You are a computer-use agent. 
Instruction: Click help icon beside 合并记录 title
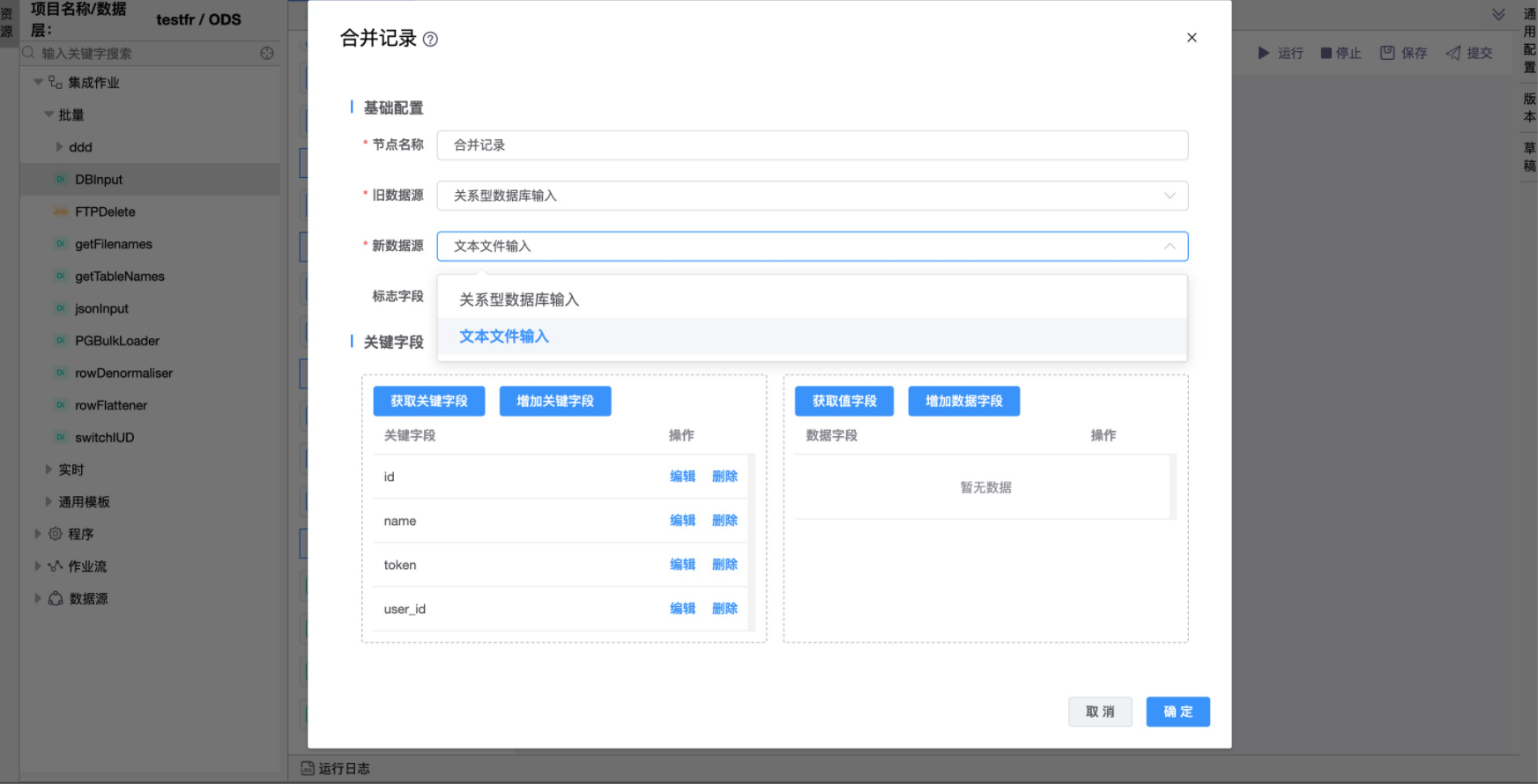coord(430,39)
